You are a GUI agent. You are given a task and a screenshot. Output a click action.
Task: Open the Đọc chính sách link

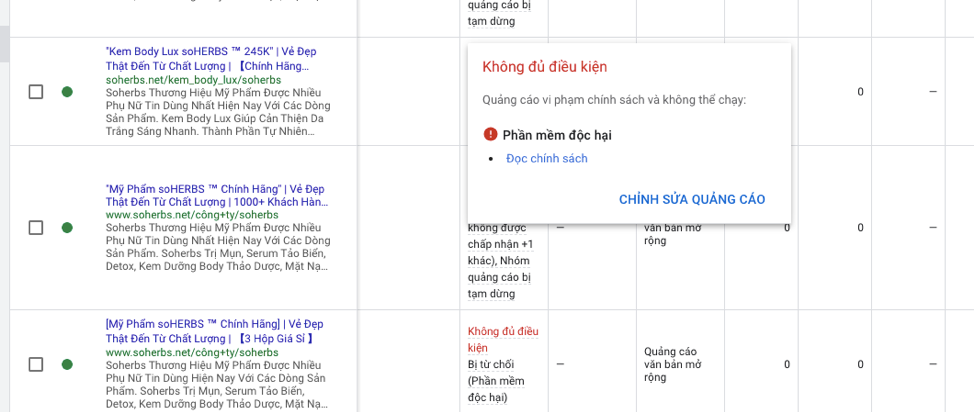click(547, 158)
